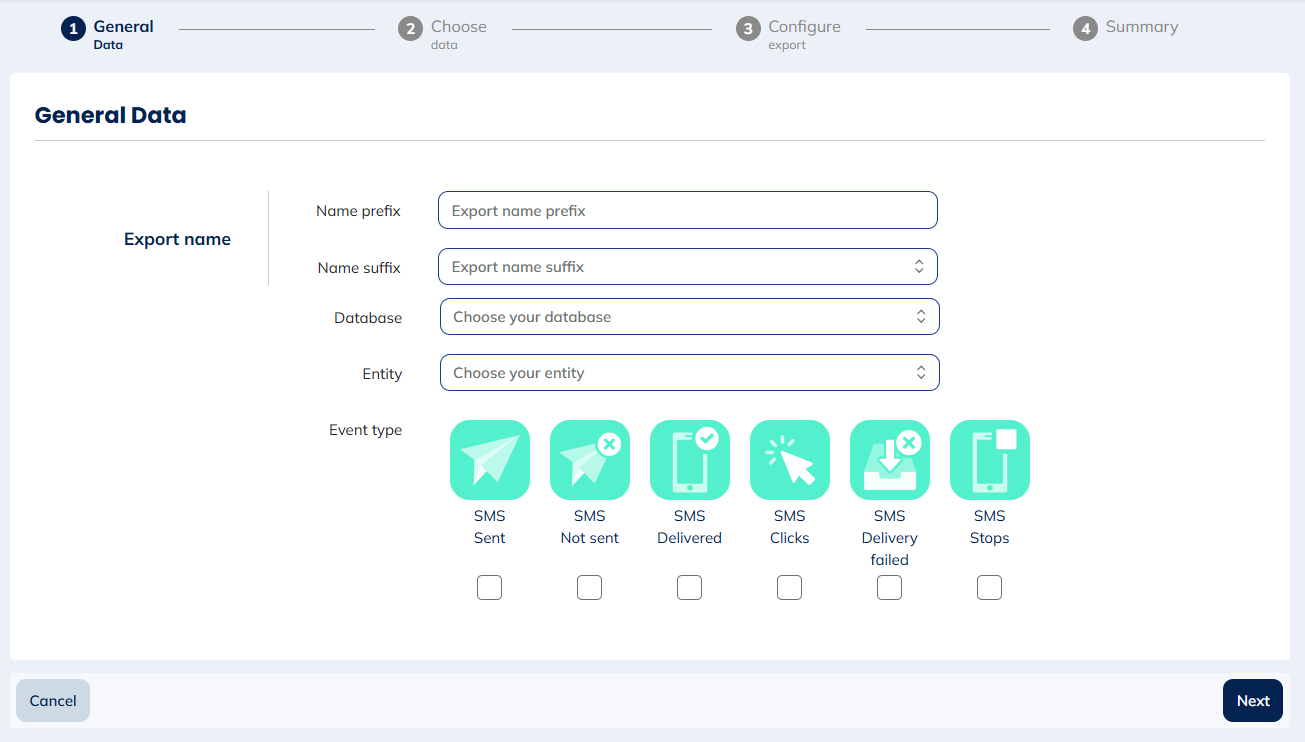Enable the SMS Sent checkbox

489,587
